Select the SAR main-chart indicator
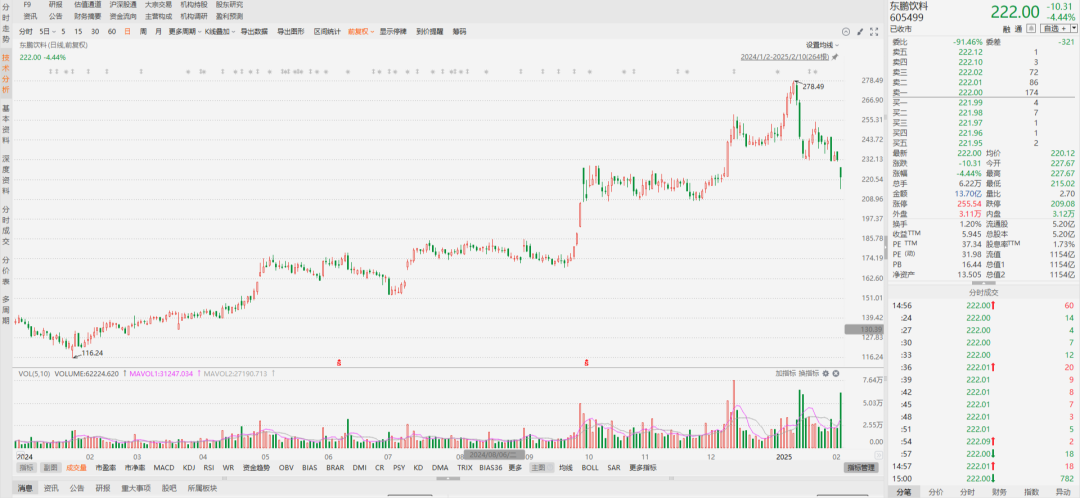Image resolution: width=1080 pixels, height=498 pixels. 614,468
